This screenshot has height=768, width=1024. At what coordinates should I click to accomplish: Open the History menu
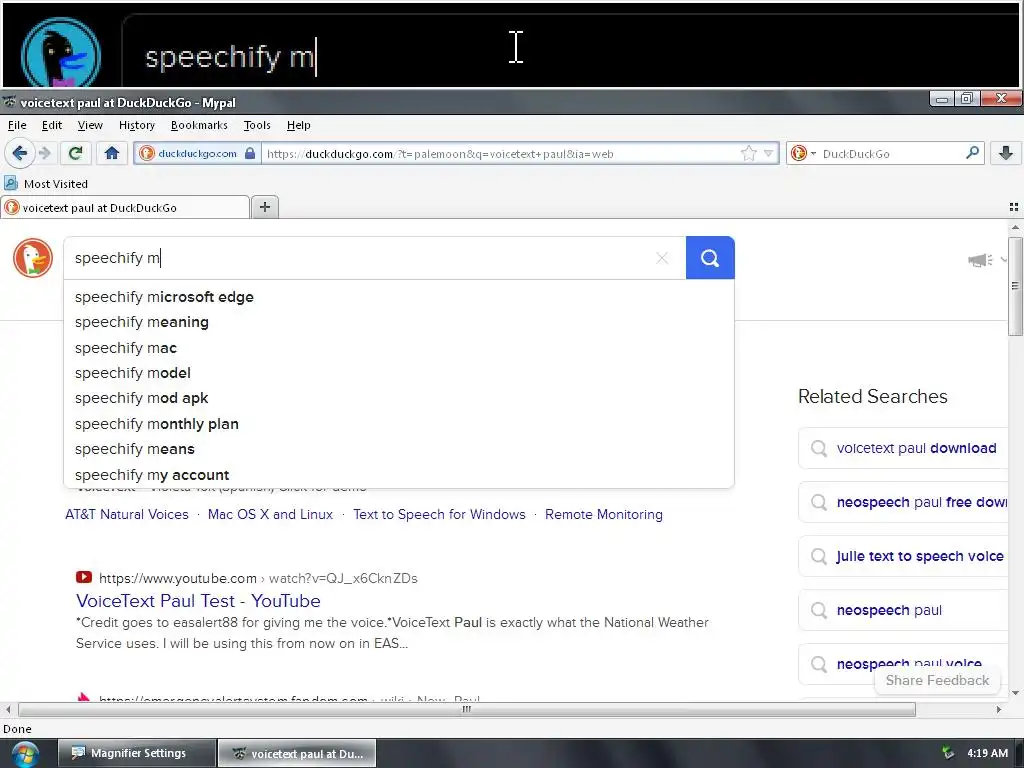(136, 125)
